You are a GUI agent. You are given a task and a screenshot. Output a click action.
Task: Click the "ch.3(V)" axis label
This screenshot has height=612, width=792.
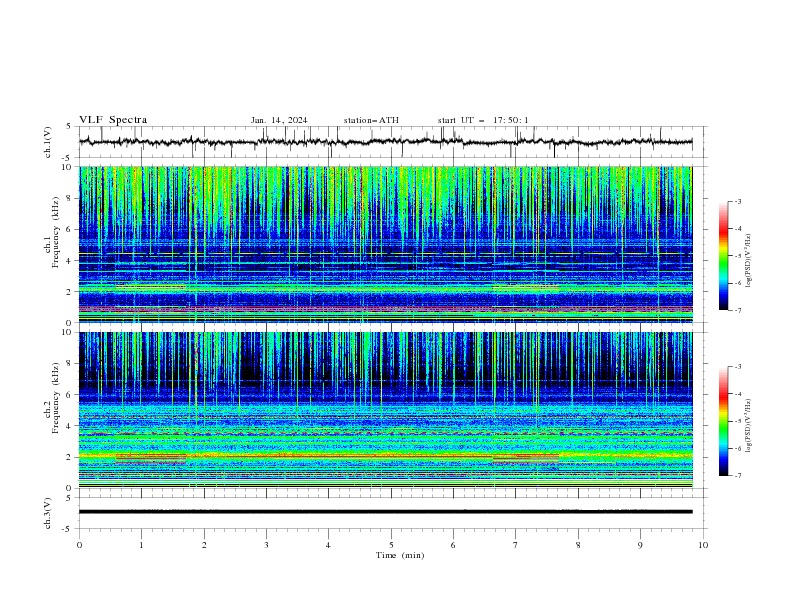[48, 513]
